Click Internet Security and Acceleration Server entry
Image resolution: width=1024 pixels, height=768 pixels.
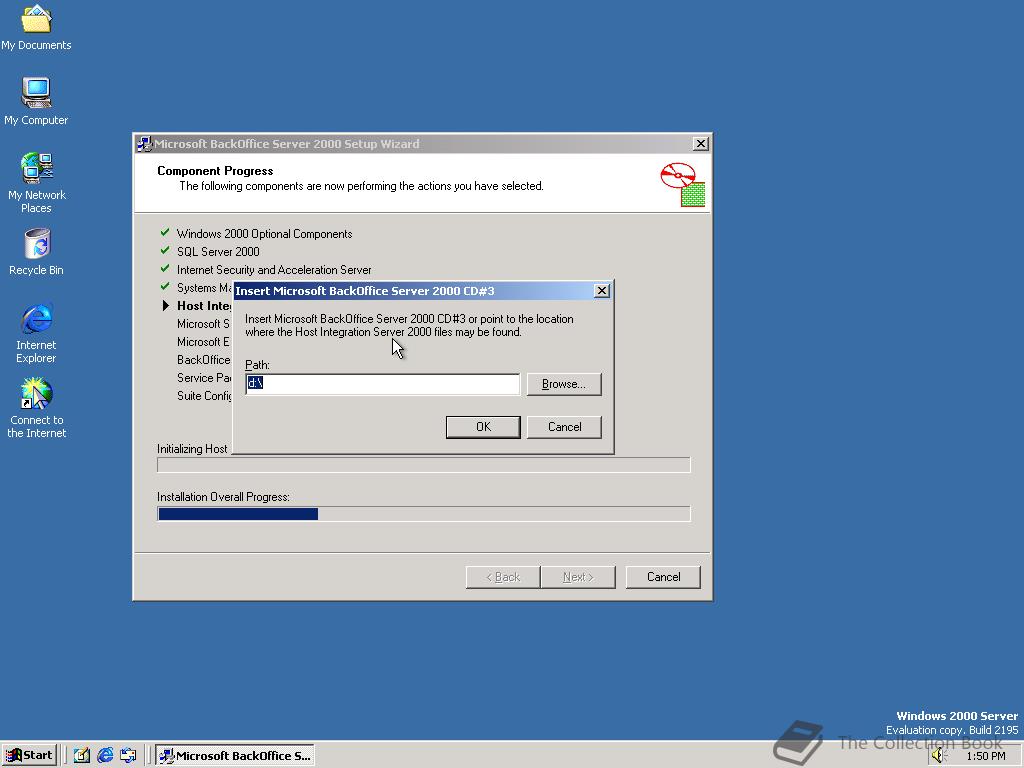pos(274,270)
